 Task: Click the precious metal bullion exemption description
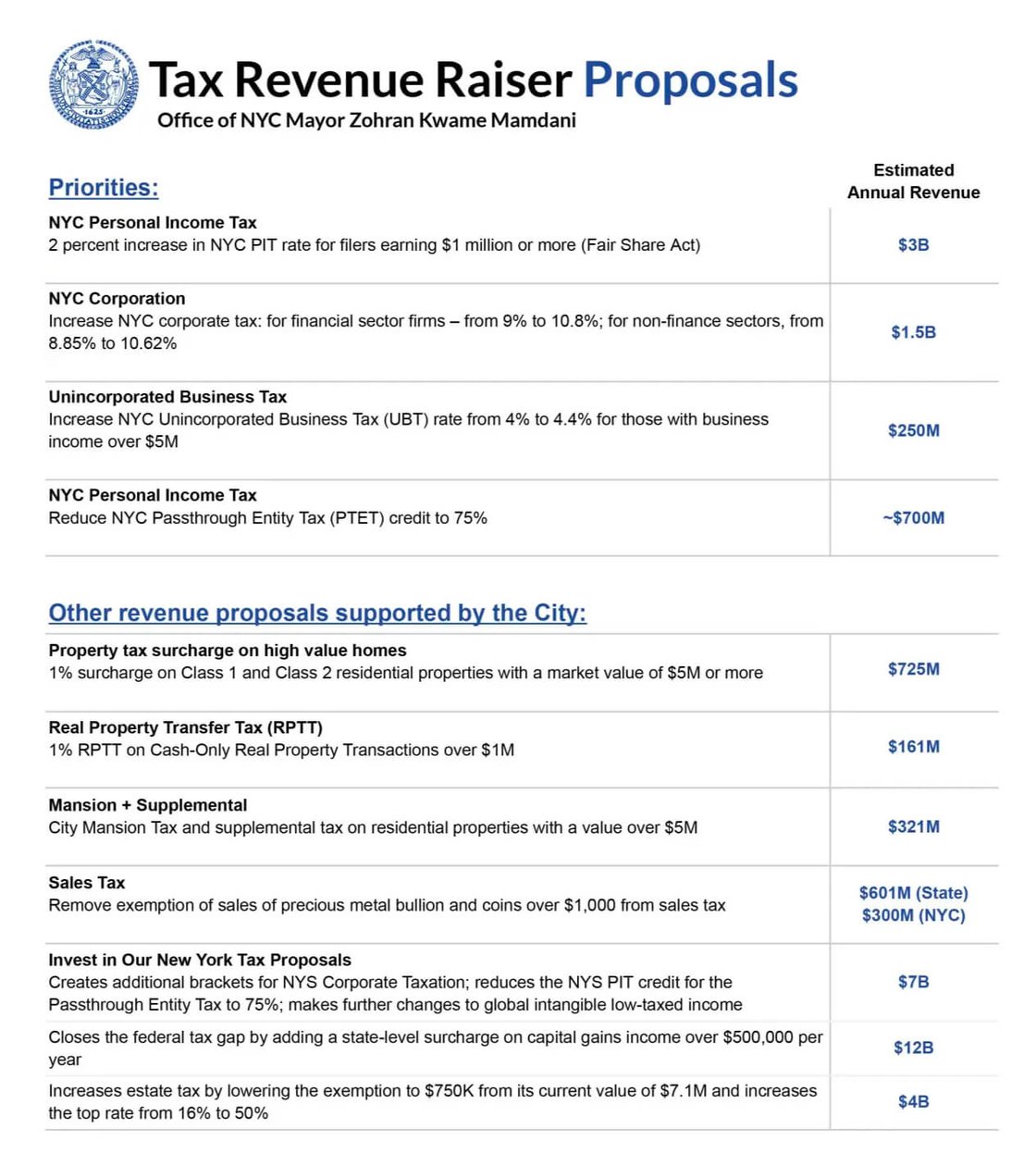387,905
